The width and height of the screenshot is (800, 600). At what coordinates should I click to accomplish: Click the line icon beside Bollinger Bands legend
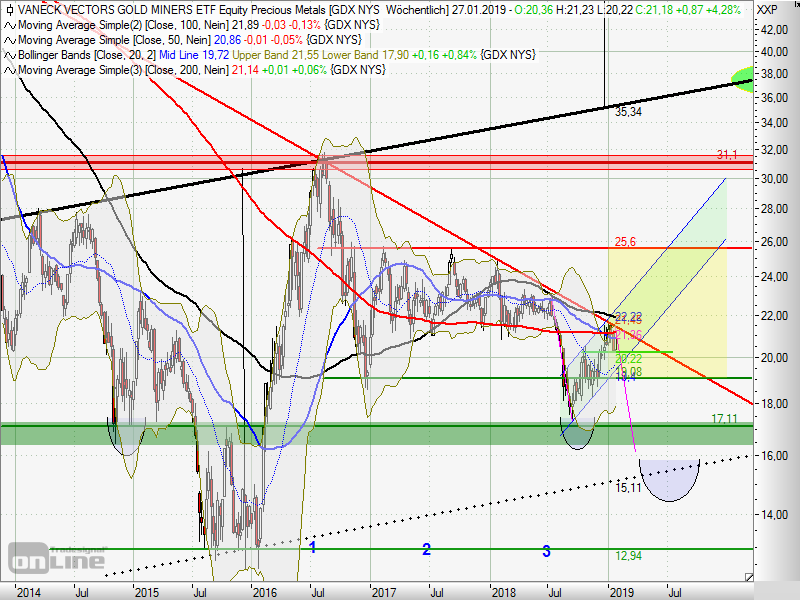click(x=10, y=55)
